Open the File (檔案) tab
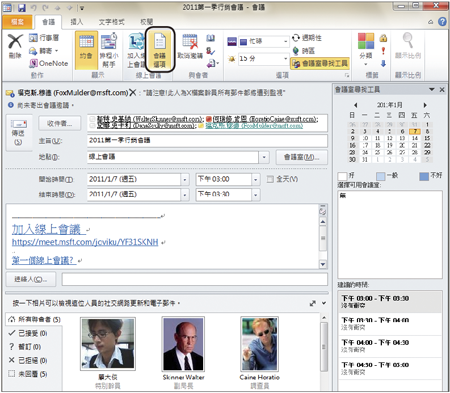 pos(17,22)
